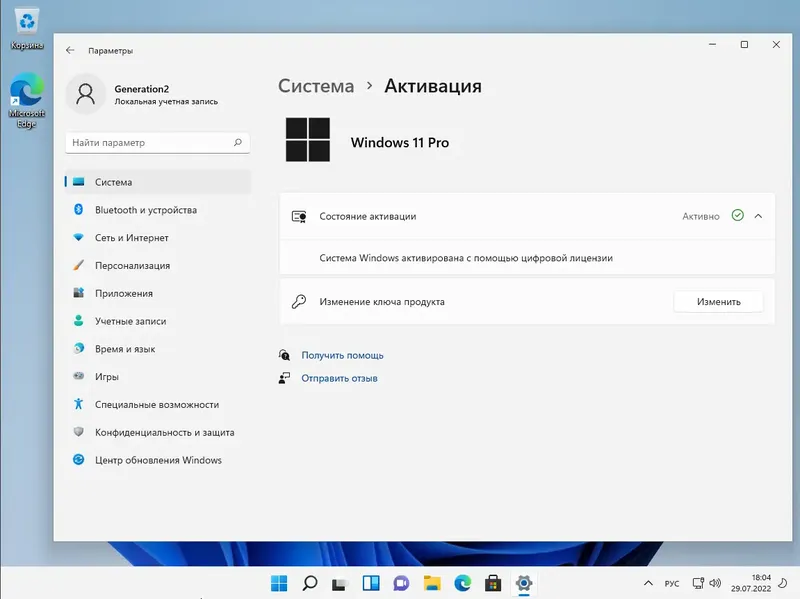The image size is (800, 599).
Task: Open Персонализация settings in sidebar
Action: coord(140,266)
